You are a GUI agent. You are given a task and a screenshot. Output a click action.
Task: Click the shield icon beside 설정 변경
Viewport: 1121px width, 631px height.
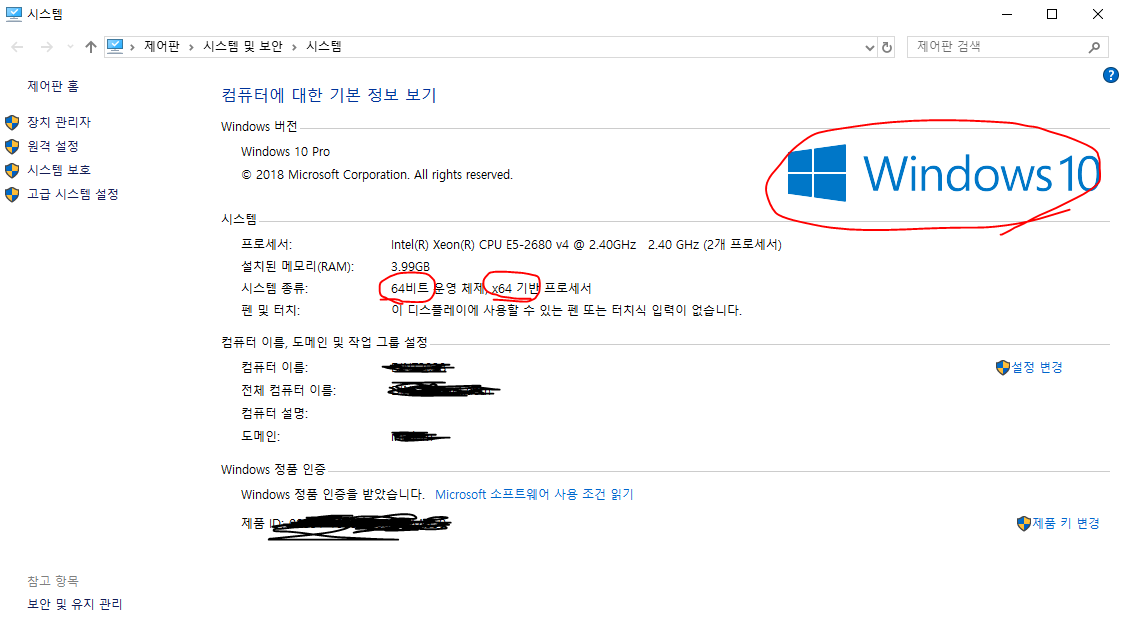[x=1002, y=367]
